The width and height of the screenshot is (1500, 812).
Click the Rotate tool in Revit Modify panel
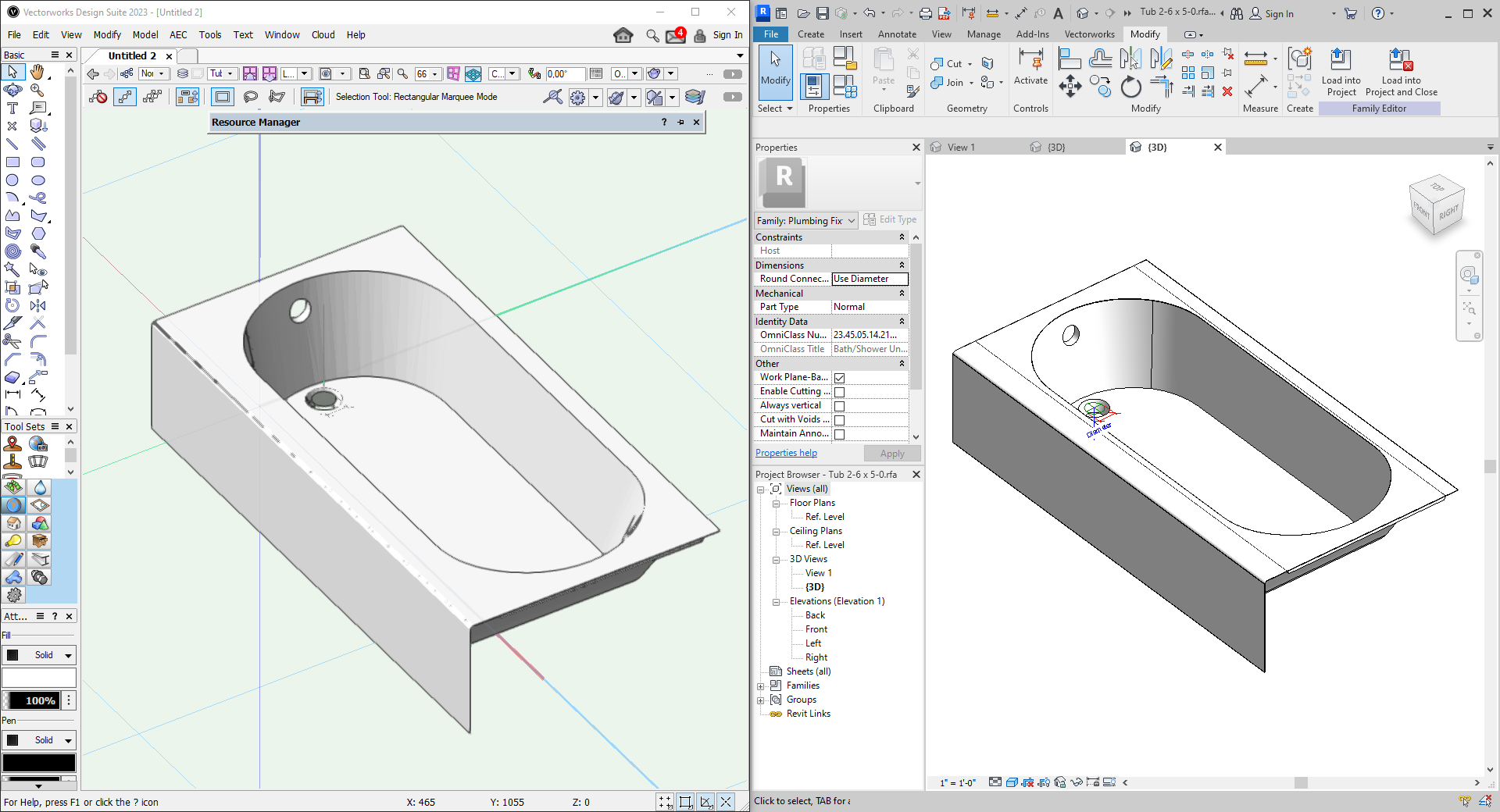click(1130, 87)
